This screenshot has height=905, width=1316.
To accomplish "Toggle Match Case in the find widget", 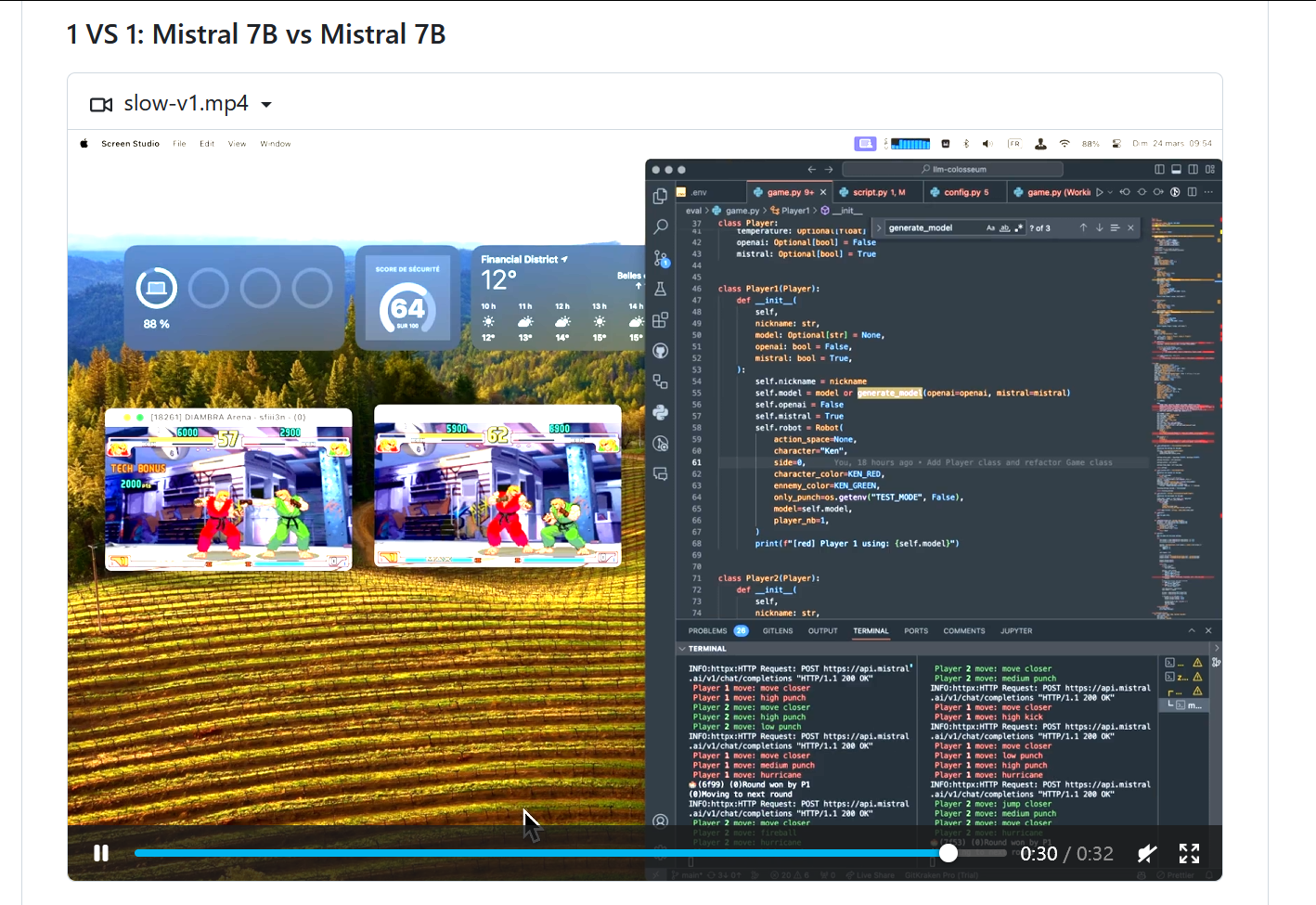I will coord(990,227).
